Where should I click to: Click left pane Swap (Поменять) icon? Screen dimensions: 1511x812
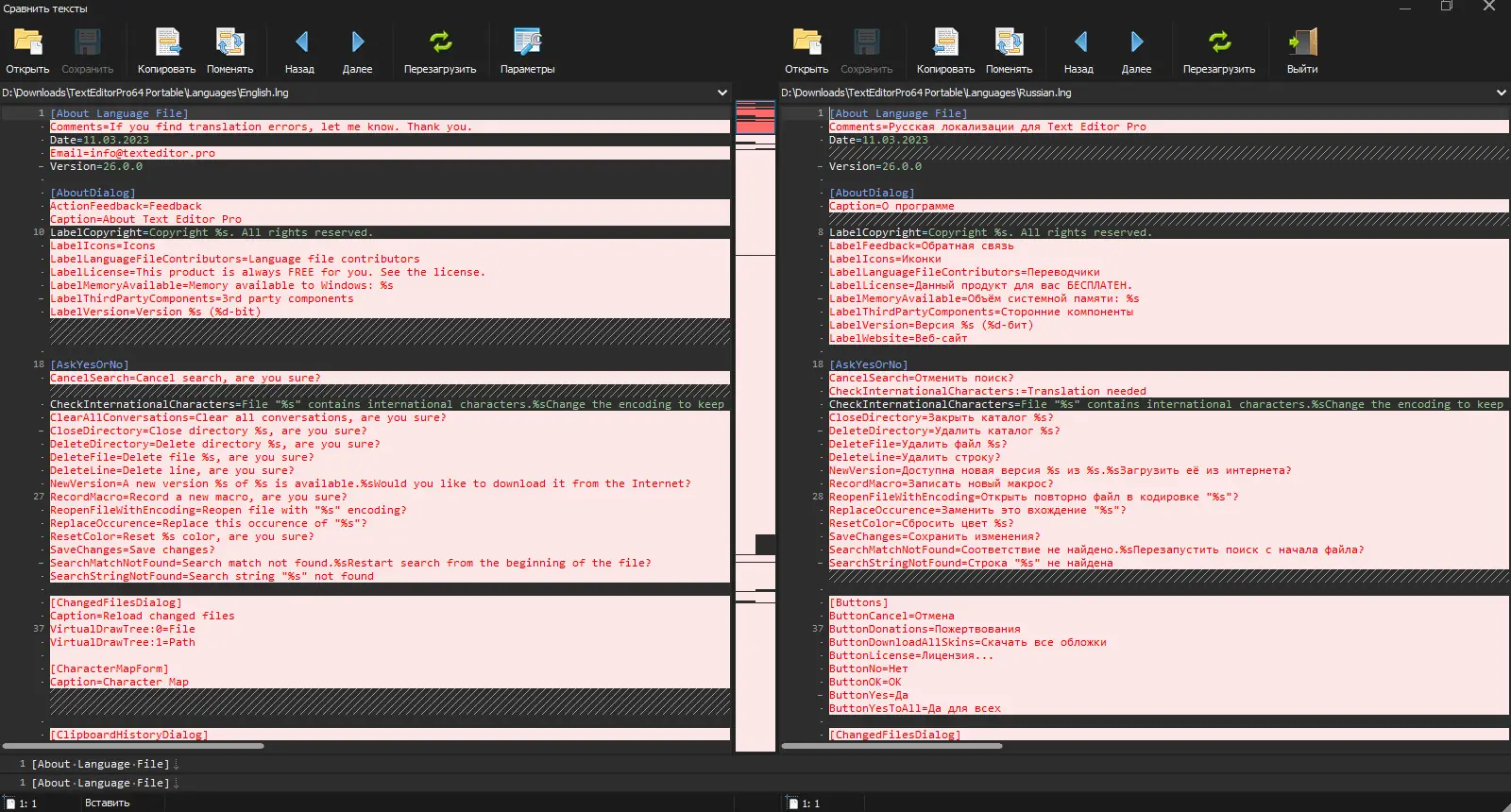(x=229, y=43)
